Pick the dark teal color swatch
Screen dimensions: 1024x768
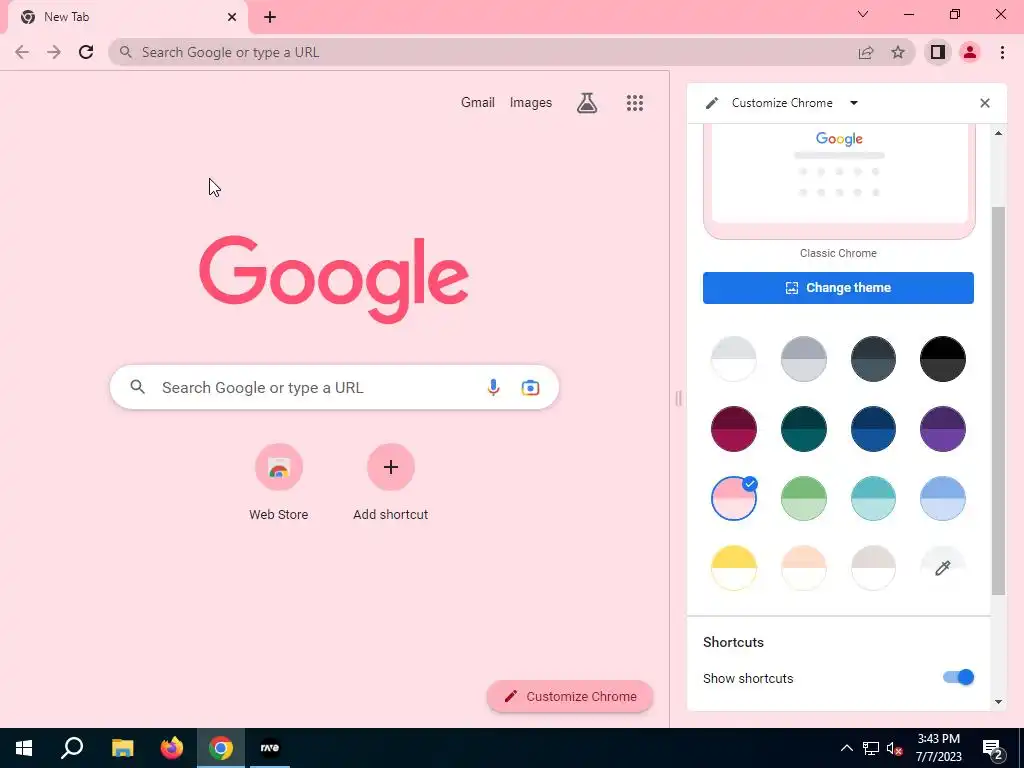coord(803,429)
